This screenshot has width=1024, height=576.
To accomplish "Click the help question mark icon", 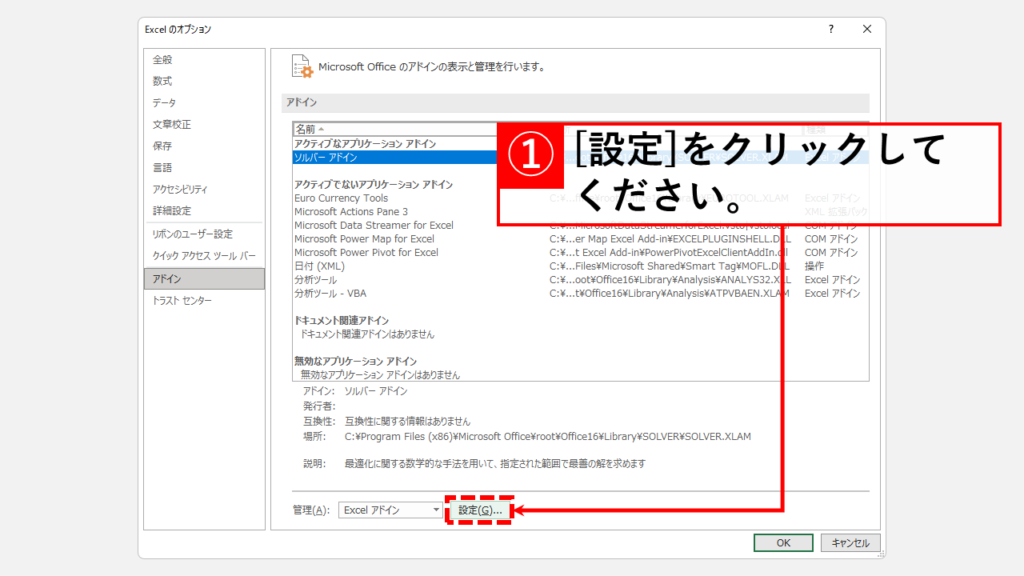I will (830, 30).
